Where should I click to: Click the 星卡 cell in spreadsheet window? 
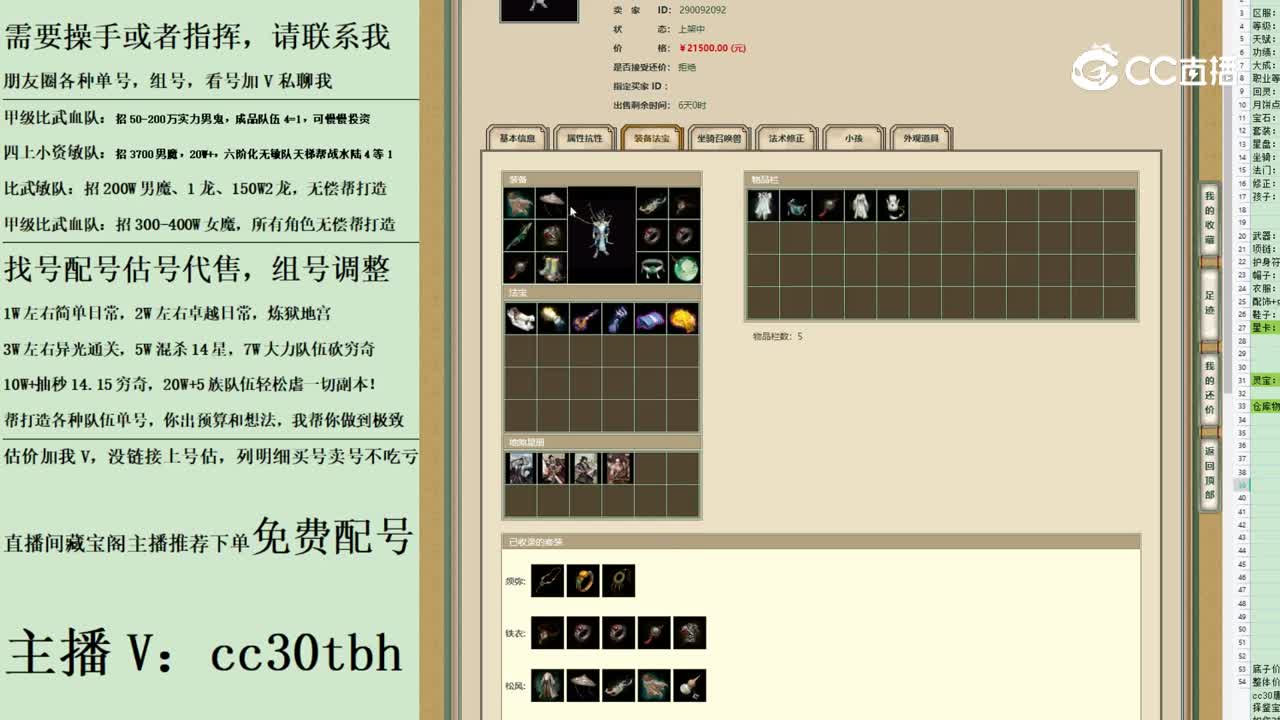pyautogui.click(x=1264, y=328)
